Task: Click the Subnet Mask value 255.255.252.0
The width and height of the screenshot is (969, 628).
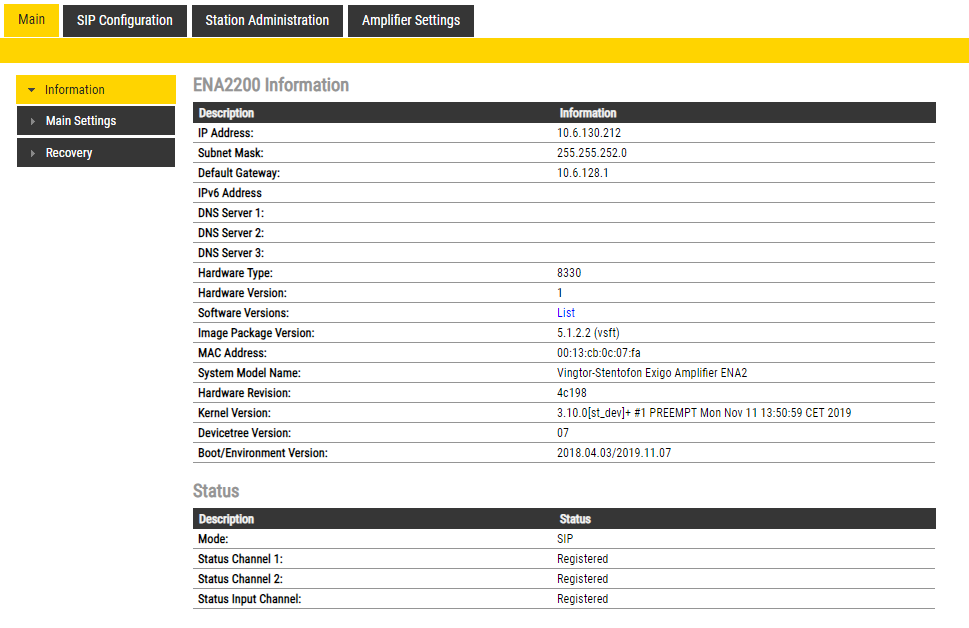Action: 592,153
